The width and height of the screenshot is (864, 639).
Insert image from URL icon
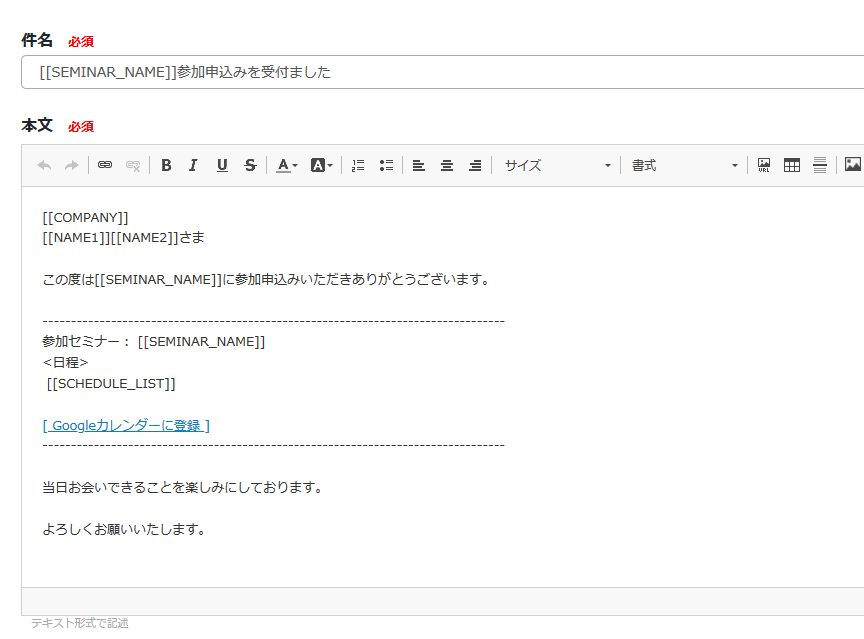[764, 165]
